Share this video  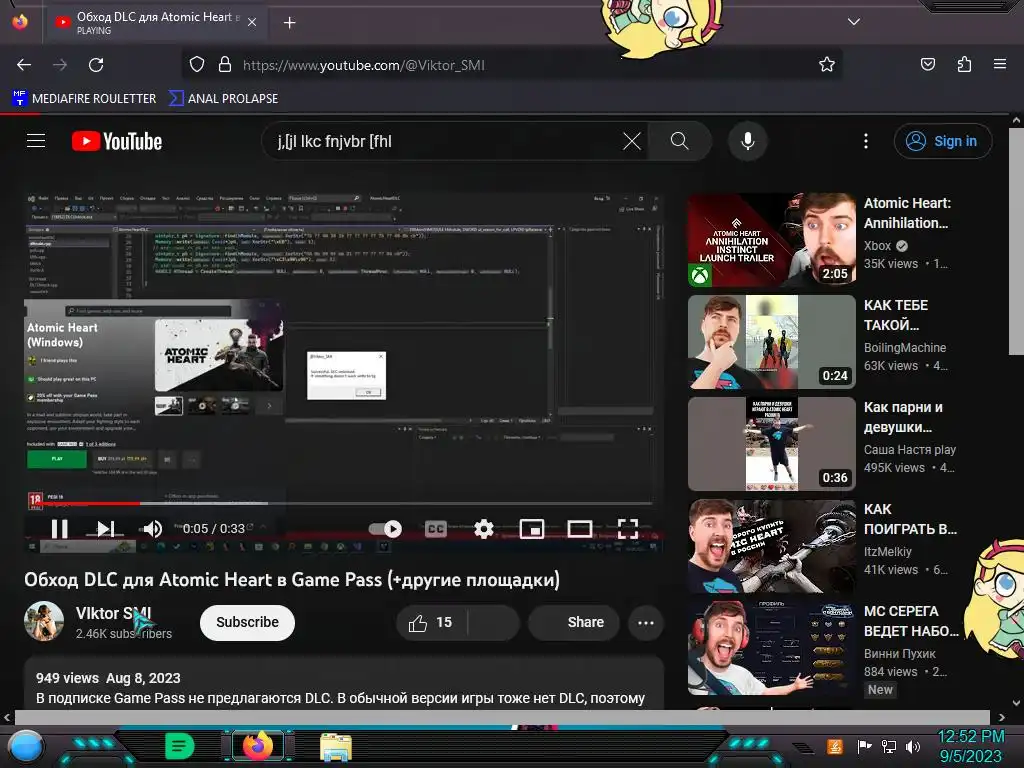coord(574,623)
